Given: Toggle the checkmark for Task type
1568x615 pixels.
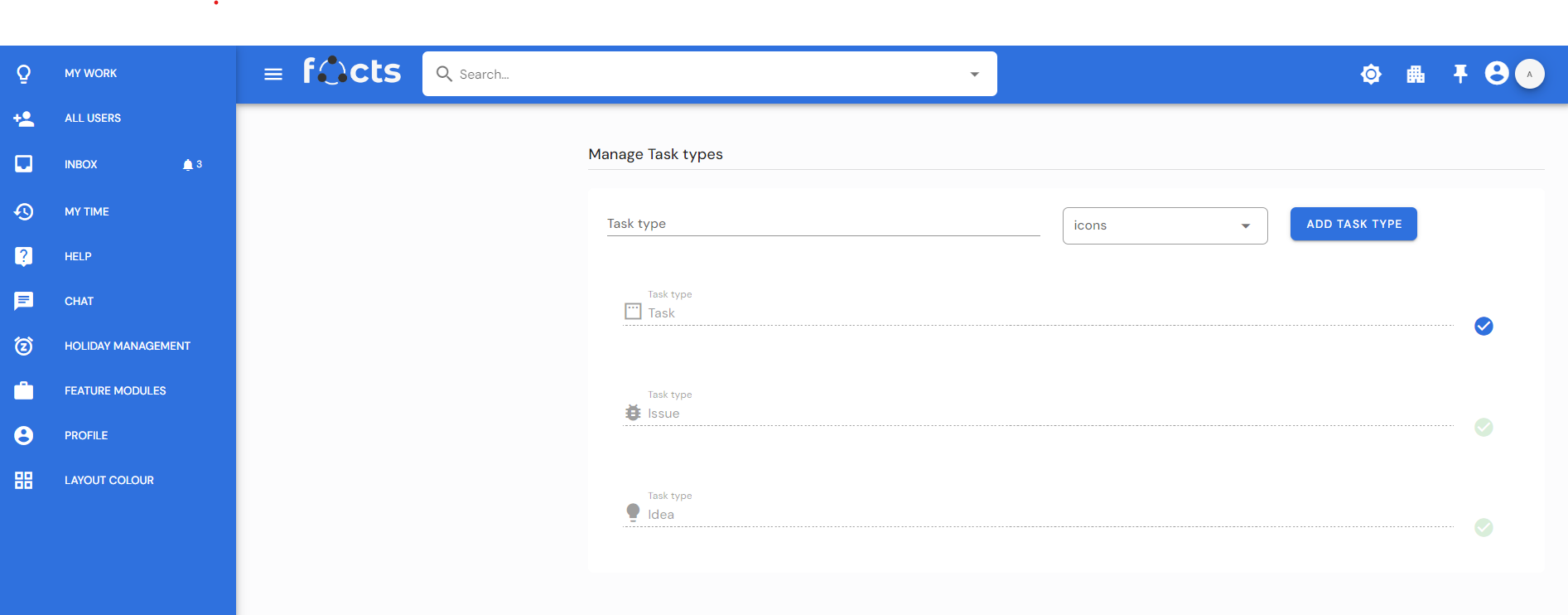Looking at the screenshot, I should (x=1484, y=327).
